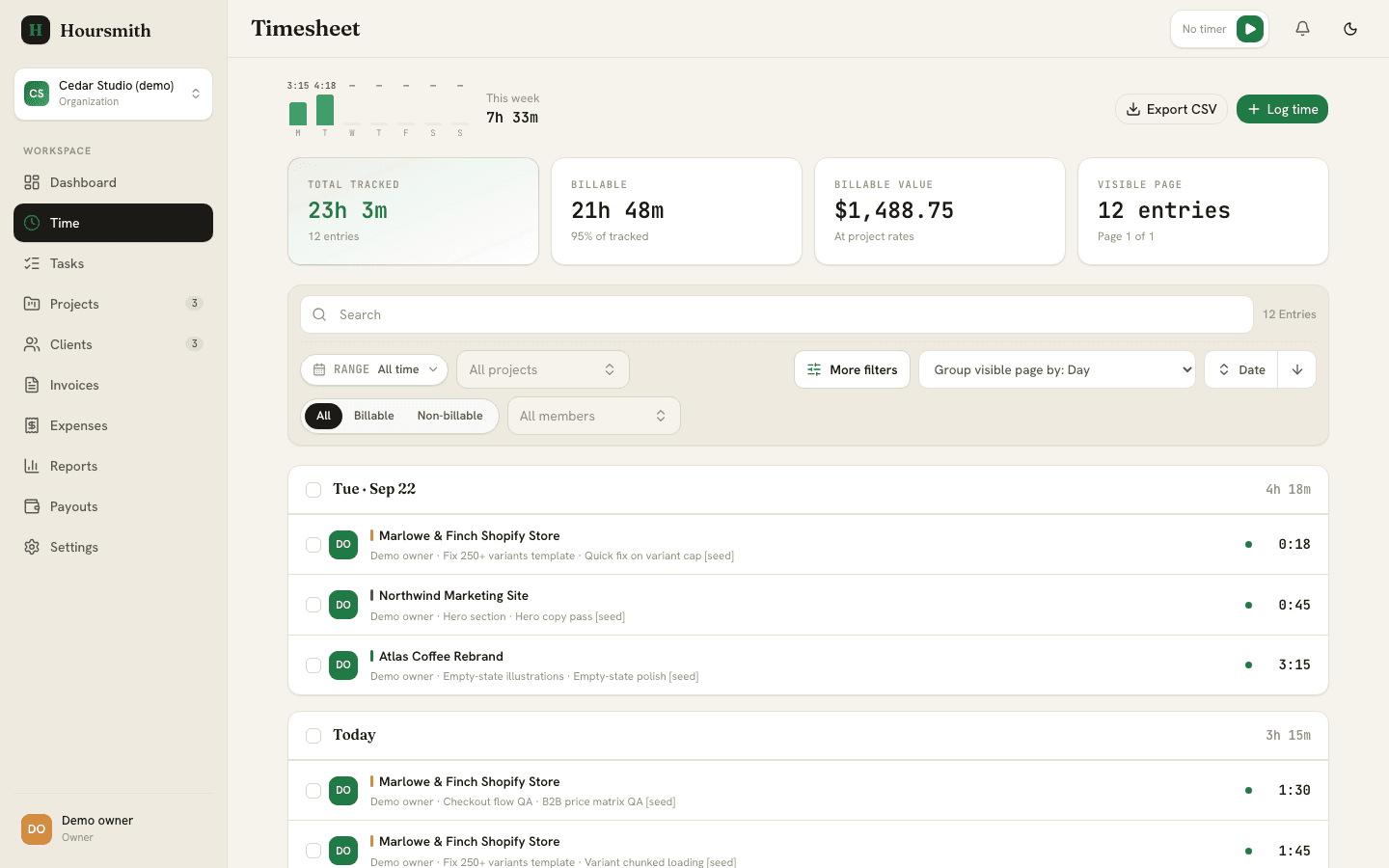Check the Variant chunked loading entry
1389x868 pixels.
tap(313, 851)
